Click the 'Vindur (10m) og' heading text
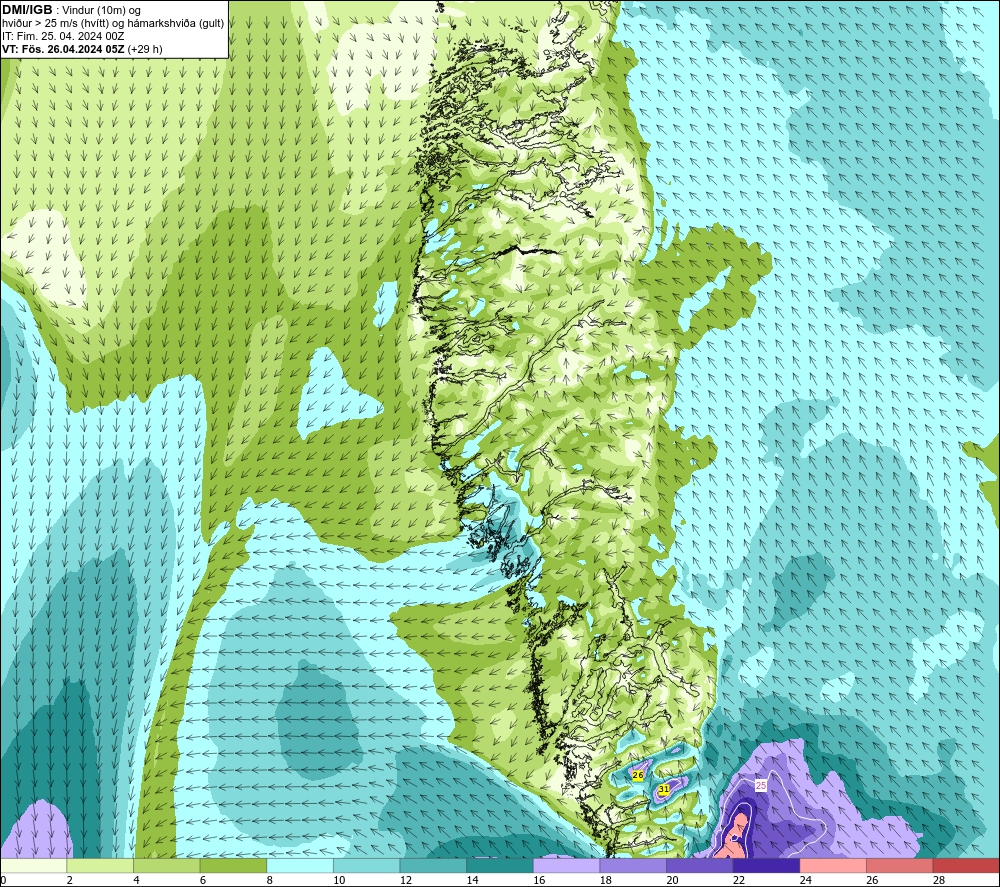Screen dimensions: 1000x887 click(102, 11)
